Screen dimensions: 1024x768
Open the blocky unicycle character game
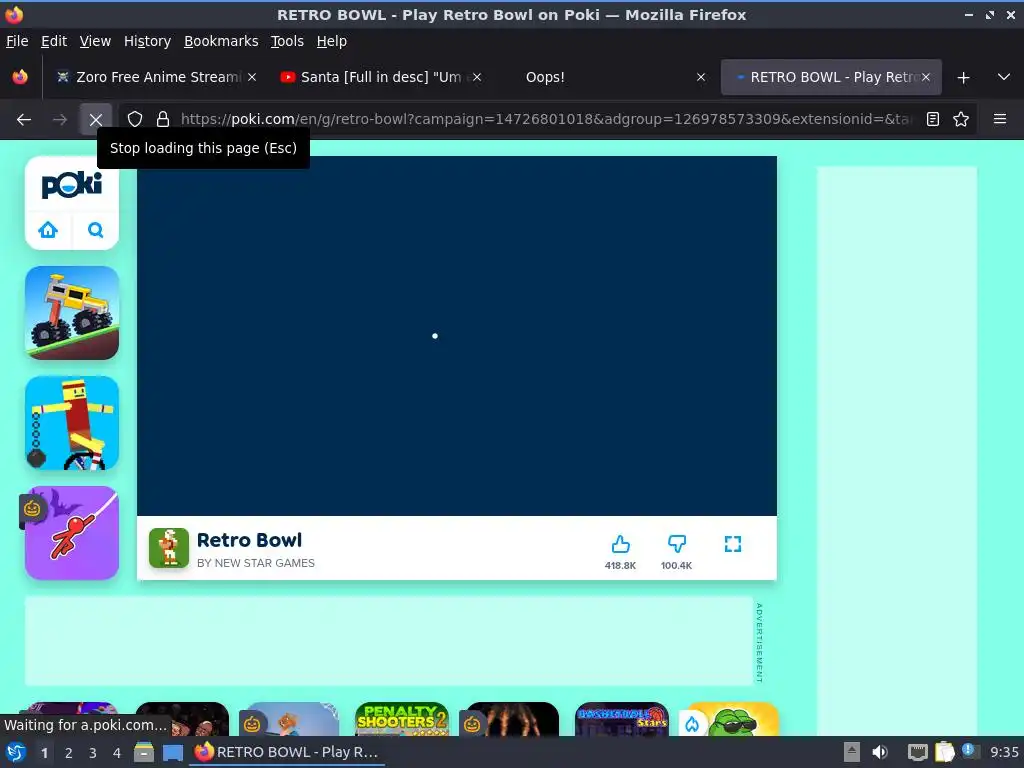[x=72, y=423]
